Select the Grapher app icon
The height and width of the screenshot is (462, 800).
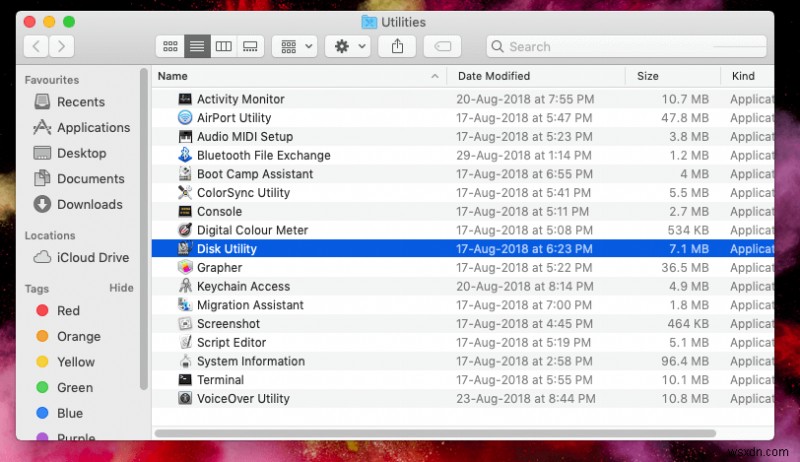click(185, 268)
